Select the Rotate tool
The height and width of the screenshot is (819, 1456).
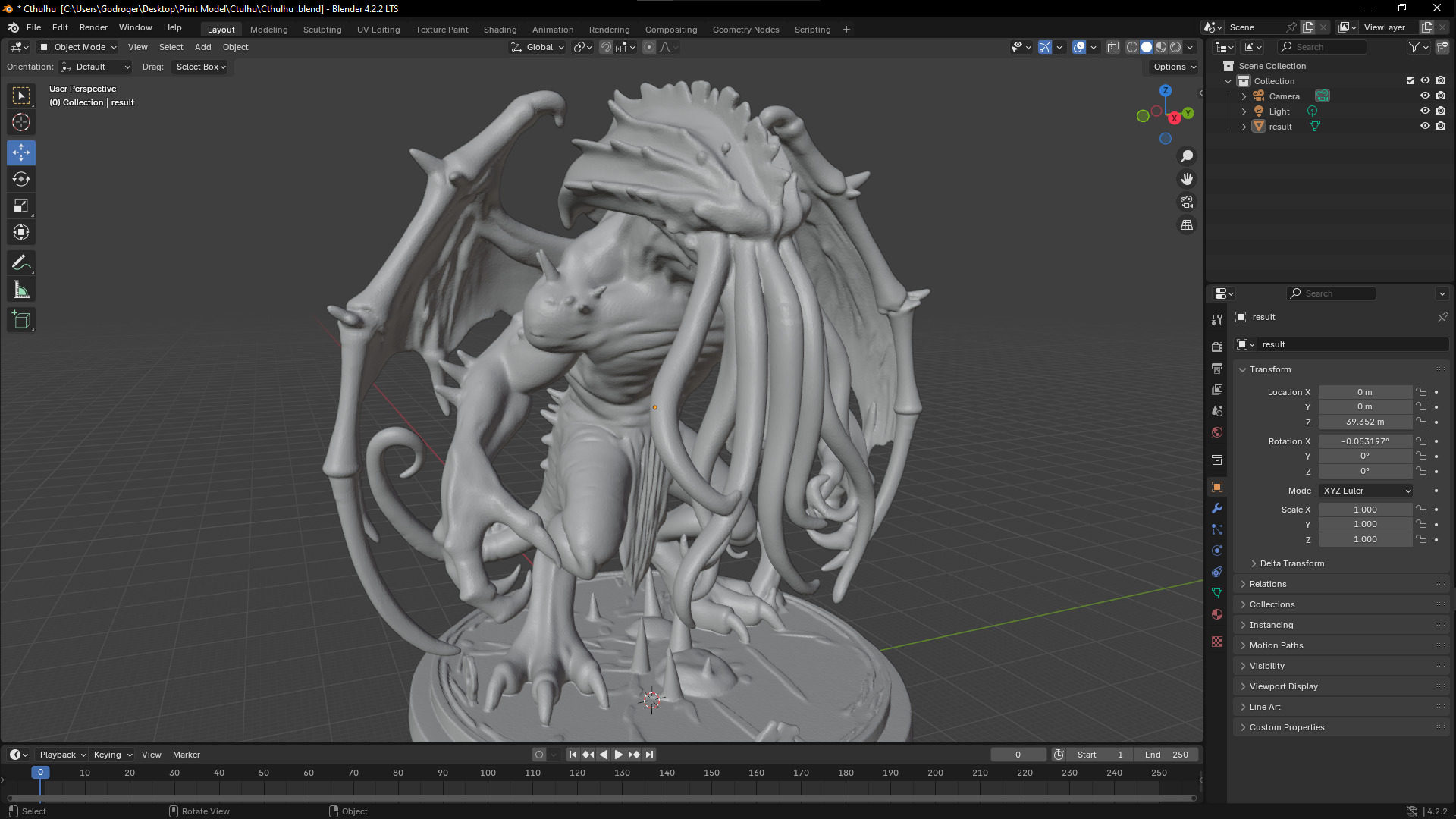click(21, 179)
